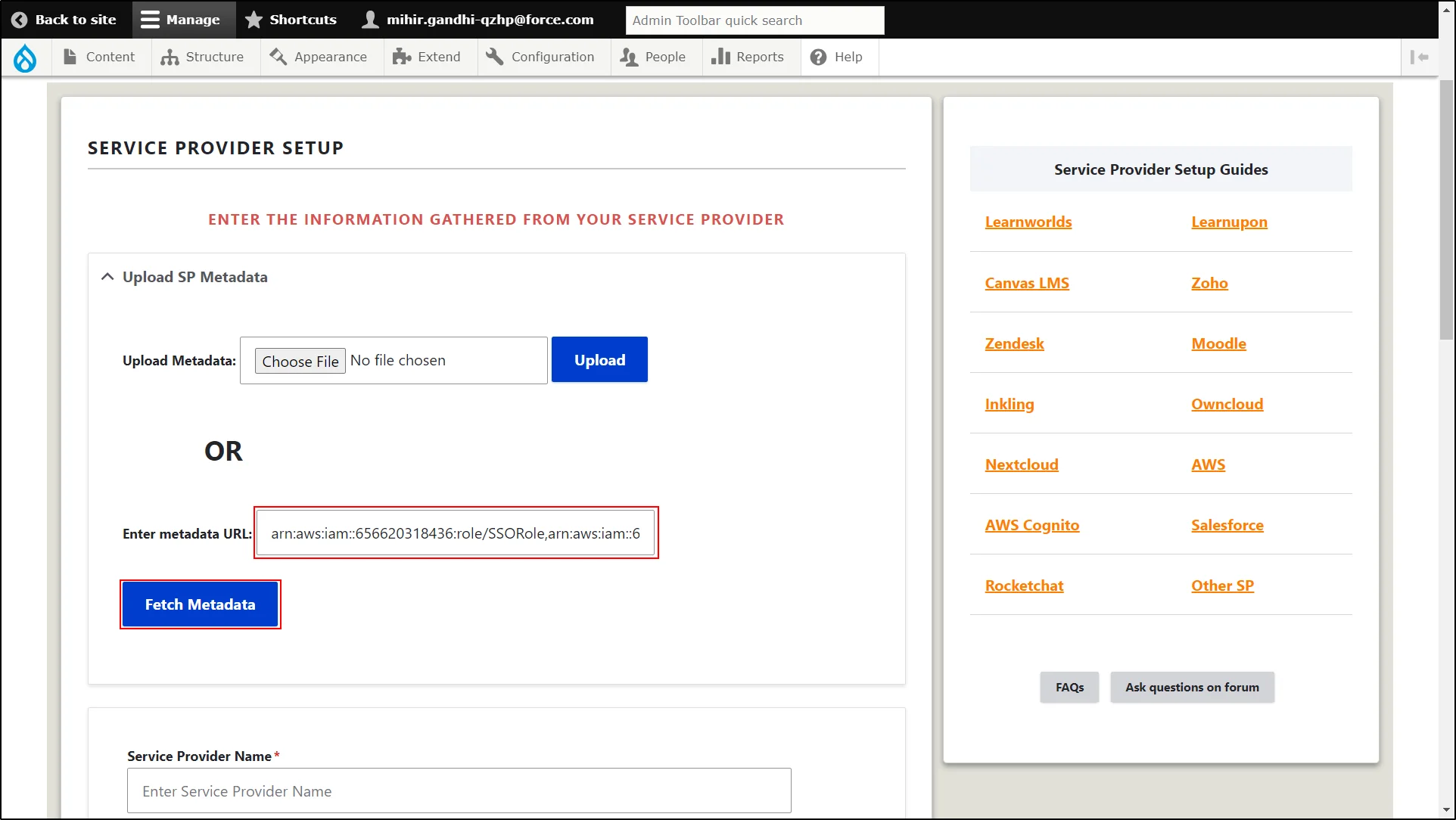The width and height of the screenshot is (1456, 820).
Task: Click the Extend menu icon
Action: pyautogui.click(x=401, y=56)
